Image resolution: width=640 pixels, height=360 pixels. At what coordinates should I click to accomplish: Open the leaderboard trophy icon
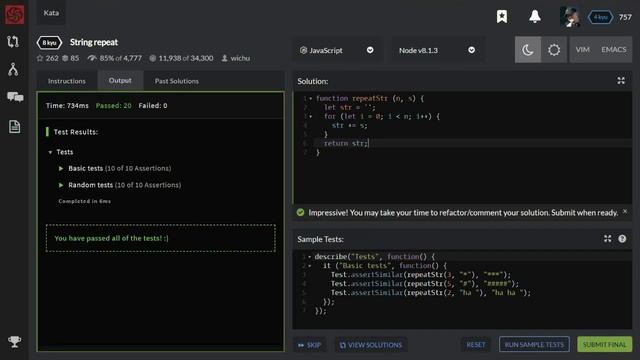tap(14, 342)
